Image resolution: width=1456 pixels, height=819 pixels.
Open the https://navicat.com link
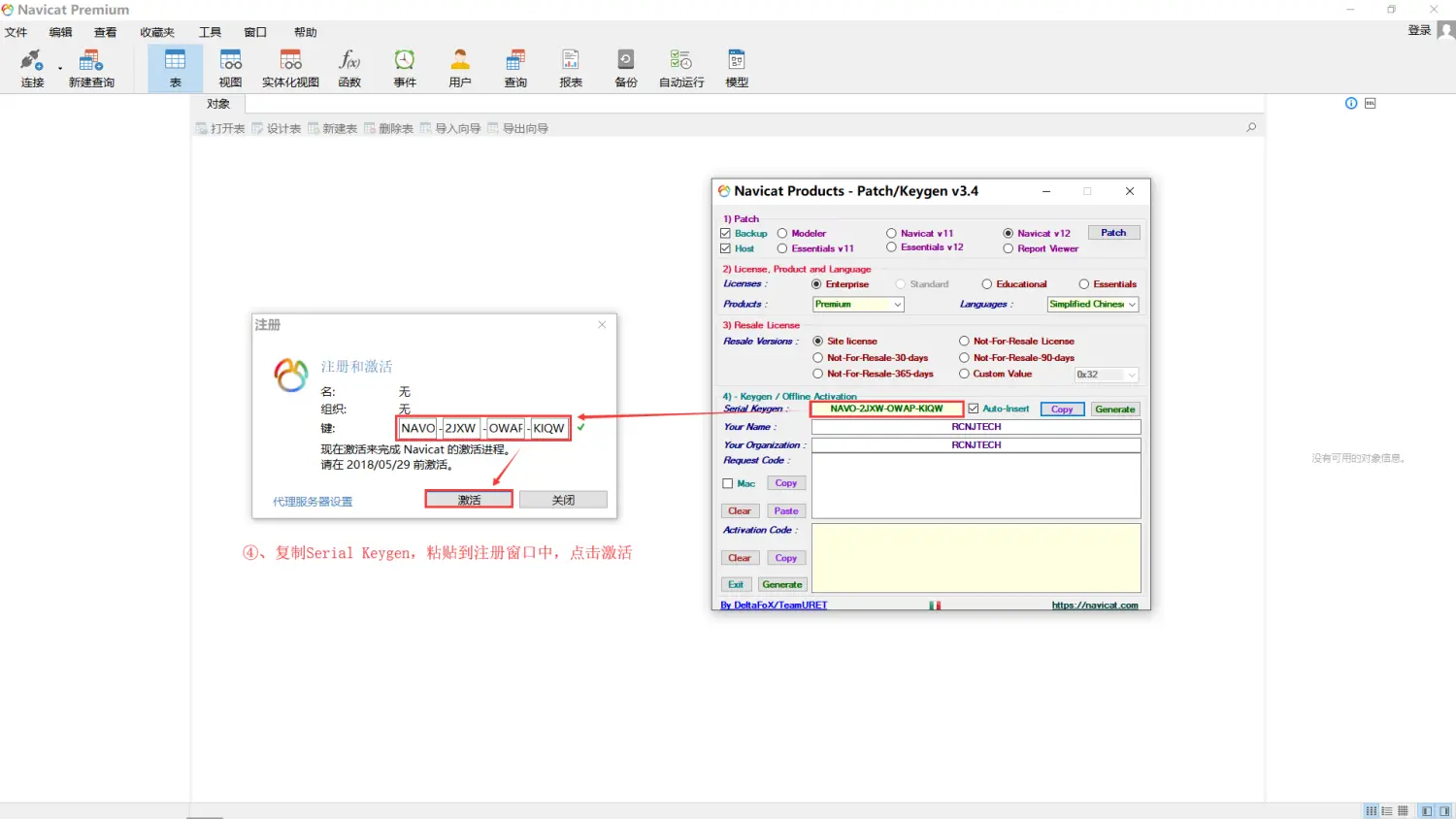pos(1095,606)
